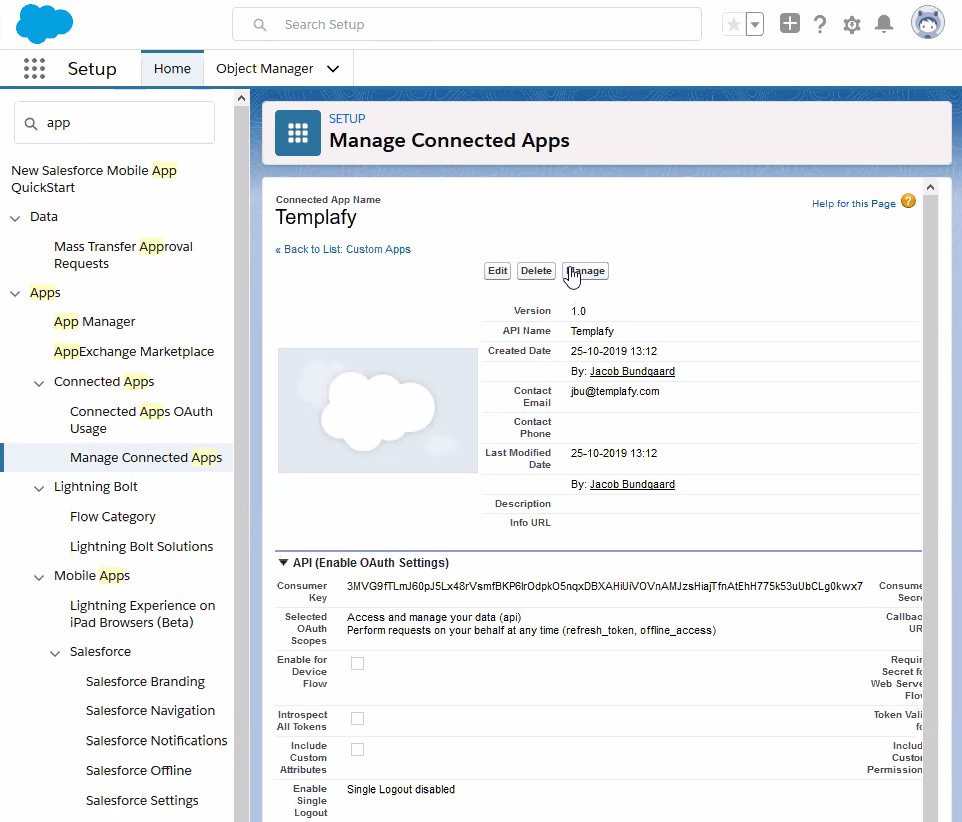Click the favorites star icon
Screen dimensions: 962x822
[x=734, y=25]
